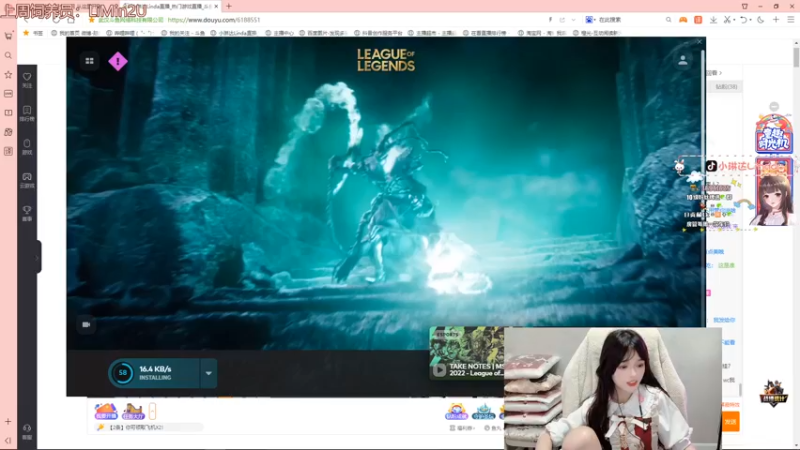Open the downloads icon in toolbar
Screen dimensions: 800x450
coord(713,20)
